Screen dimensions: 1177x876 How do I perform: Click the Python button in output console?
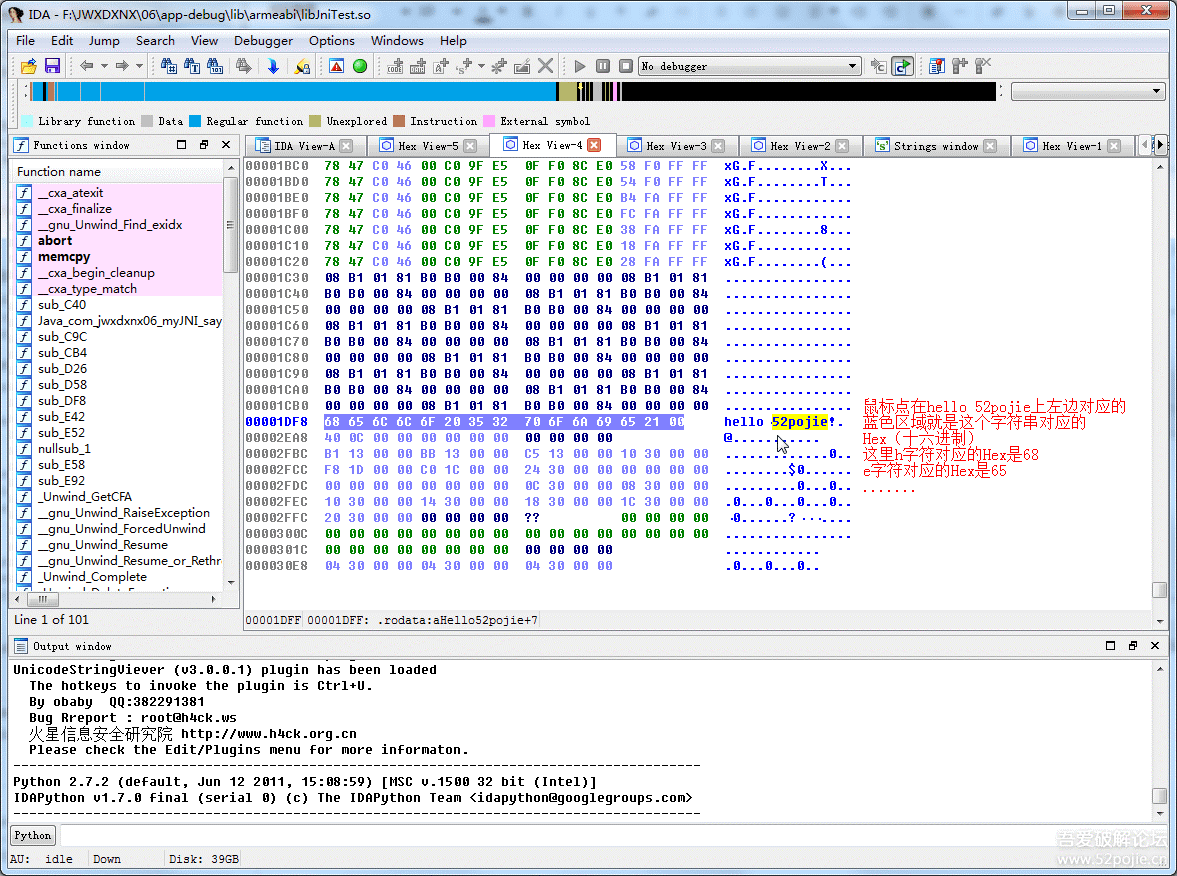[33, 835]
